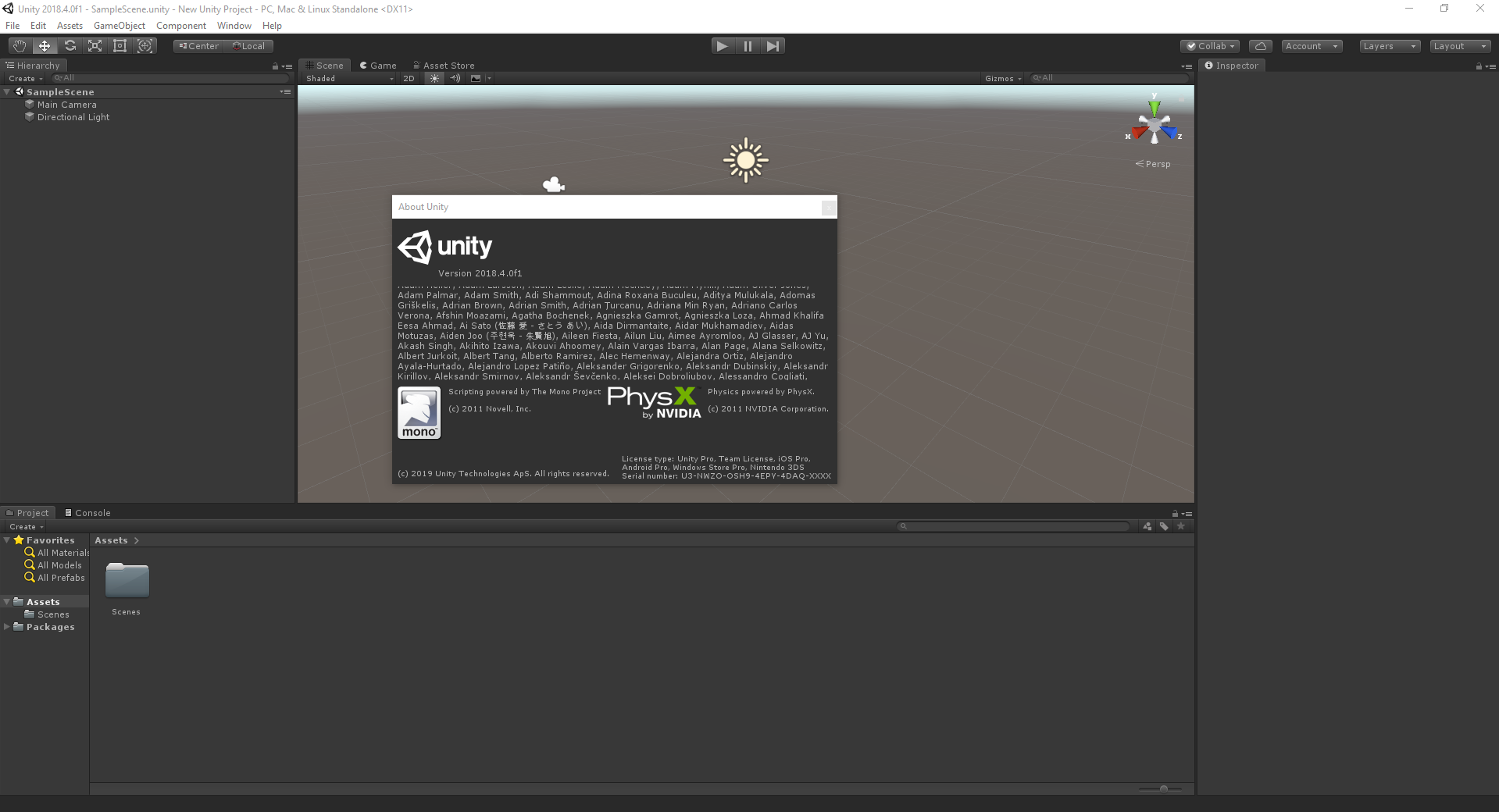1499x812 pixels.
Task: Click the Step frame button
Action: 773,46
